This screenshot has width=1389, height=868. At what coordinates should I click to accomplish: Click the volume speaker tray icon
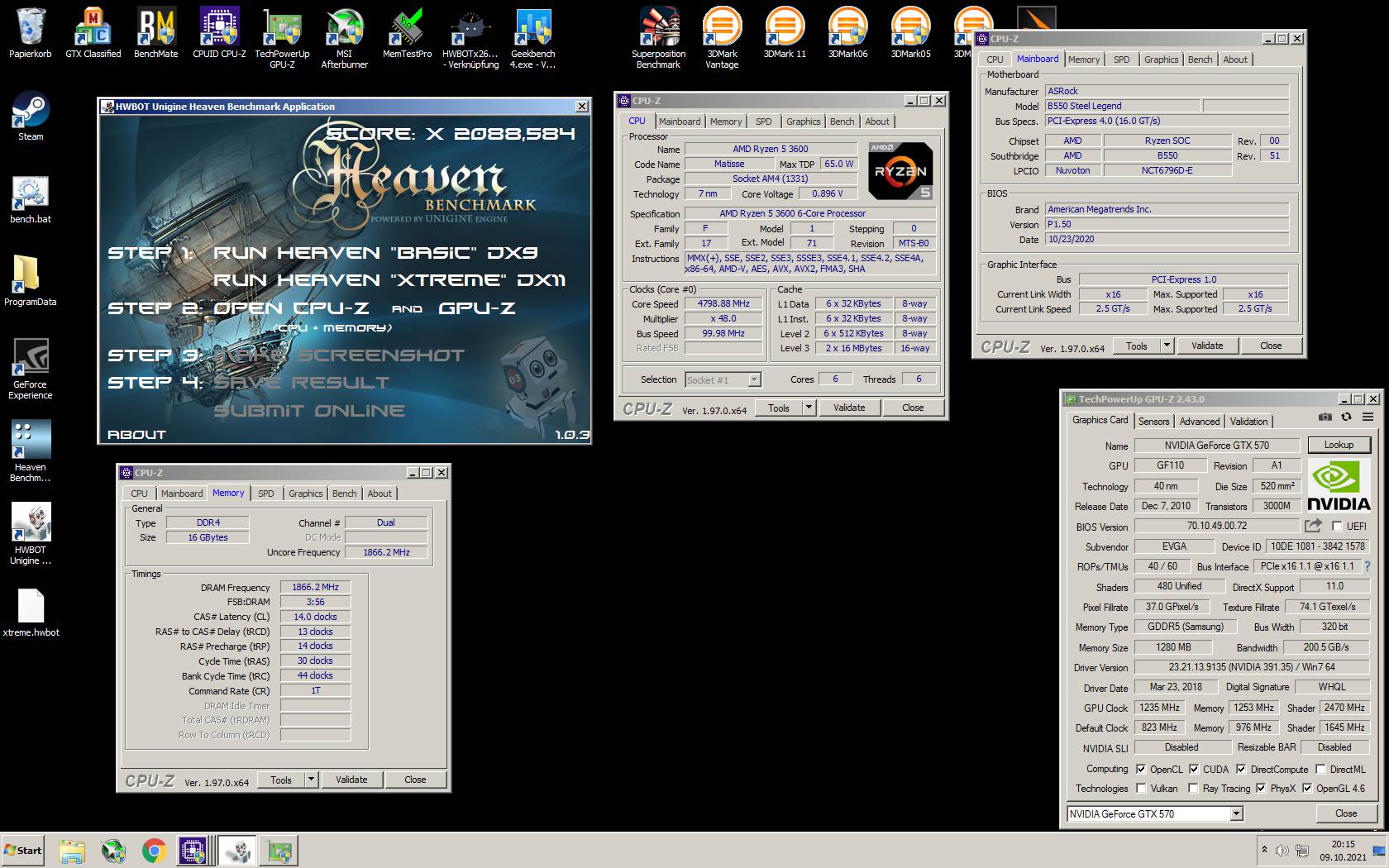[1282, 850]
